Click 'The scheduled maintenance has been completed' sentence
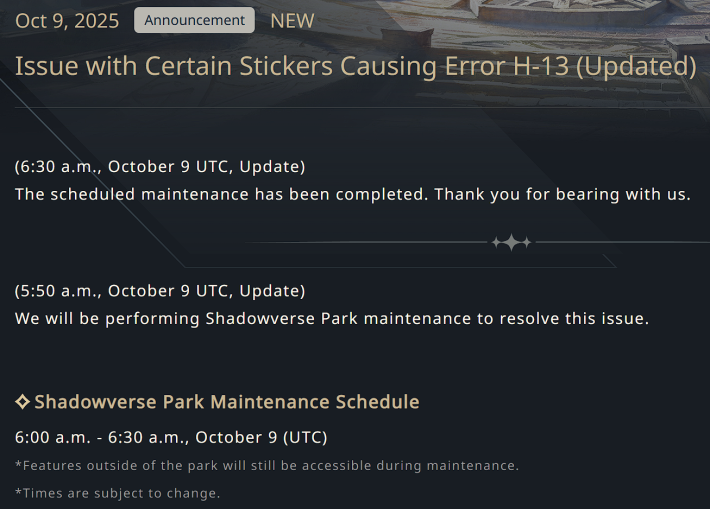This screenshot has height=509, width=710. [x=220, y=194]
